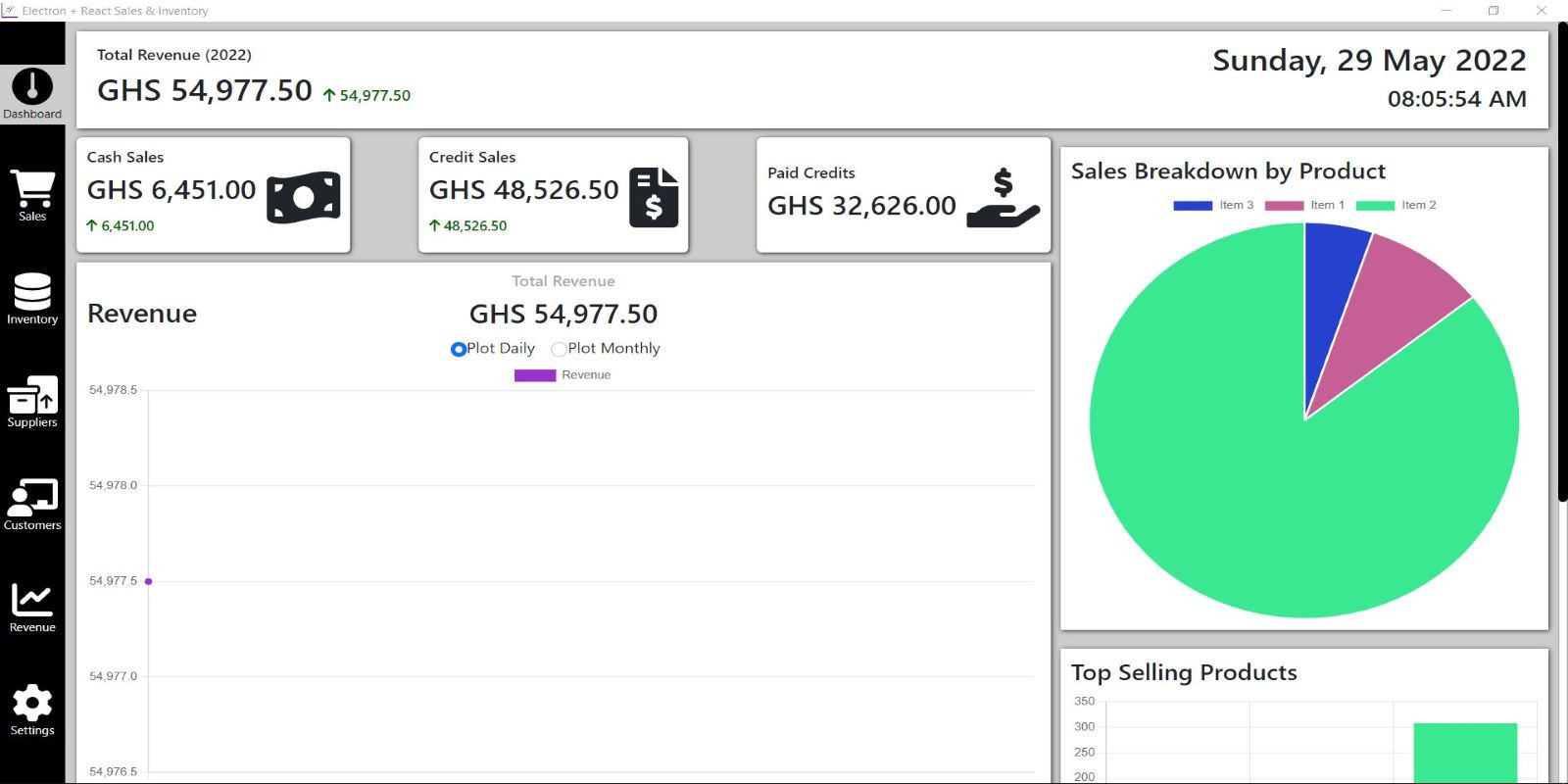Hide Item 2 green legend entry
This screenshot has width=1568, height=784.
(1396, 206)
